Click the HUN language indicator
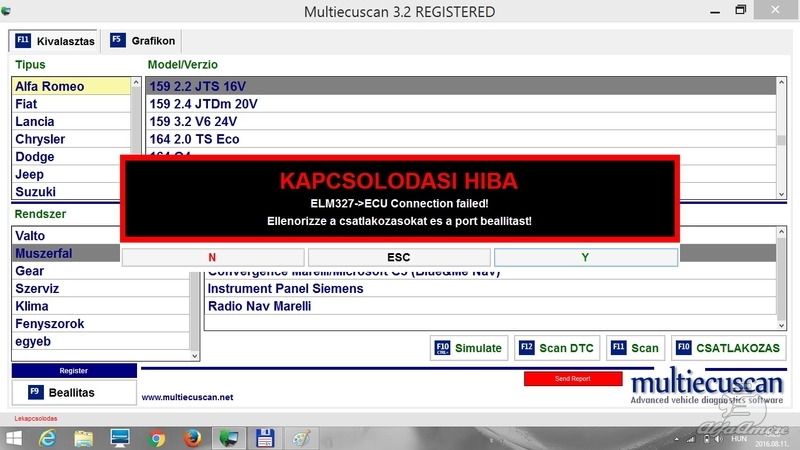This screenshot has height=450, width=800. [738, 439]
